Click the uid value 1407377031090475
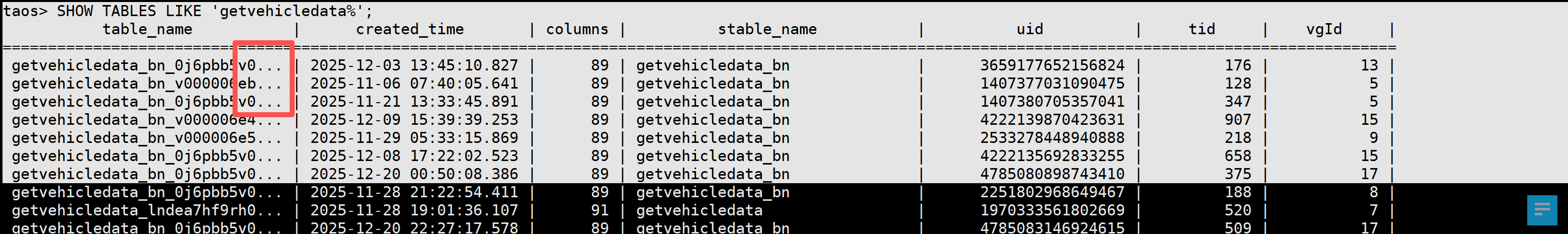The height and width of the screenshot is (234, 1568). pyautogui.click(x=1052, y=84)
